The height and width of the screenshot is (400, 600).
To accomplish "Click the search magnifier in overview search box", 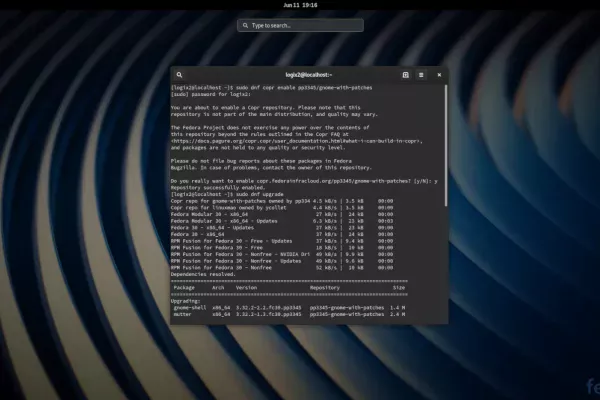I will (245, 26).
